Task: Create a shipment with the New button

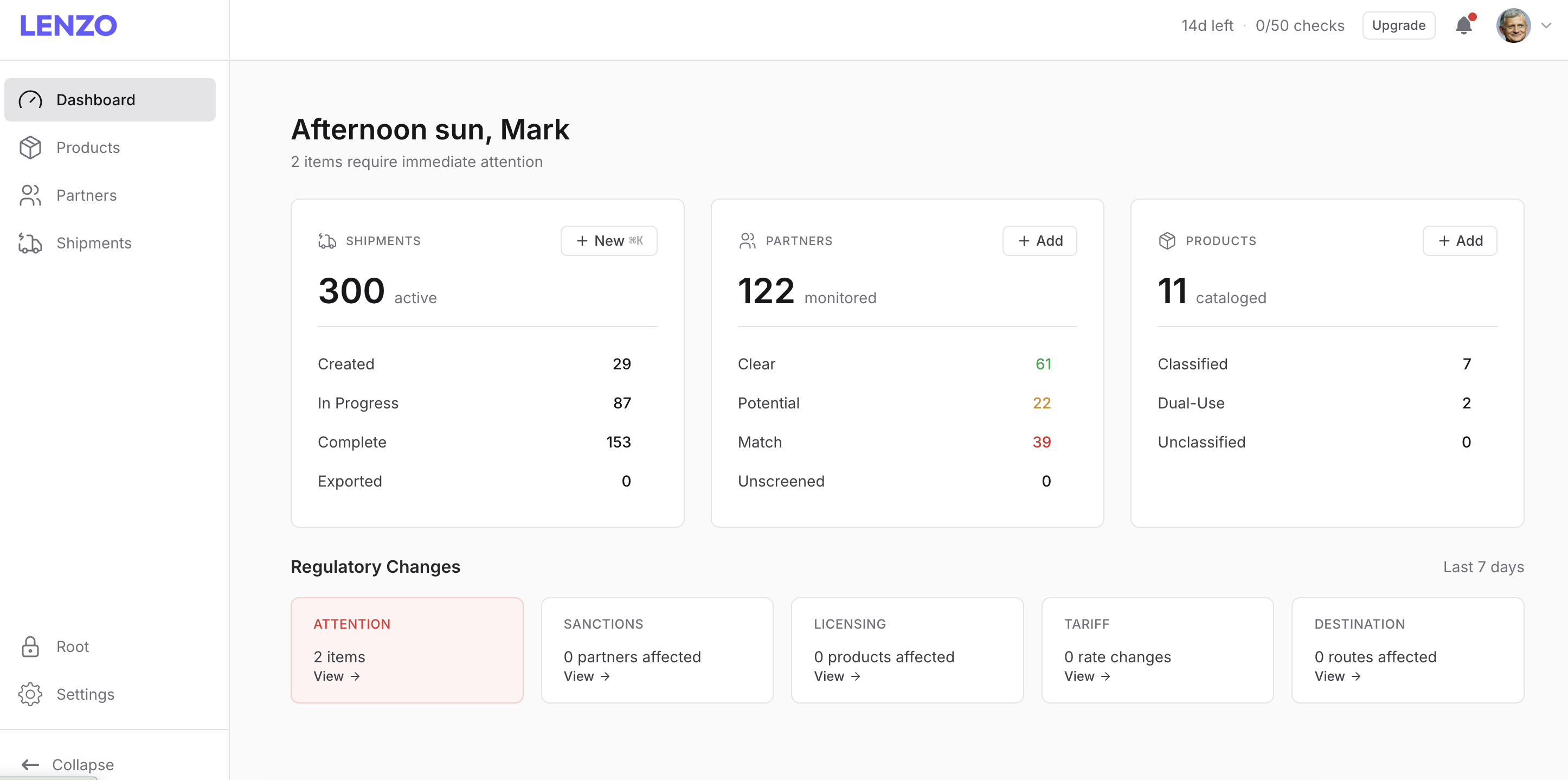Action: (x=609, y=240)
